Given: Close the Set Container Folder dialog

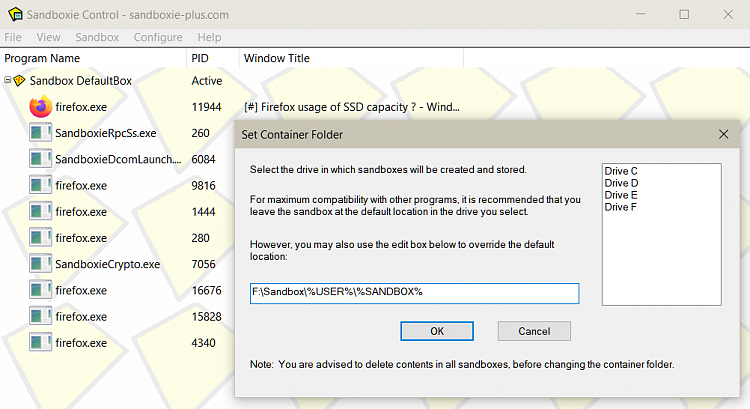Looking at the screenshot, I should tap(724, 134).
